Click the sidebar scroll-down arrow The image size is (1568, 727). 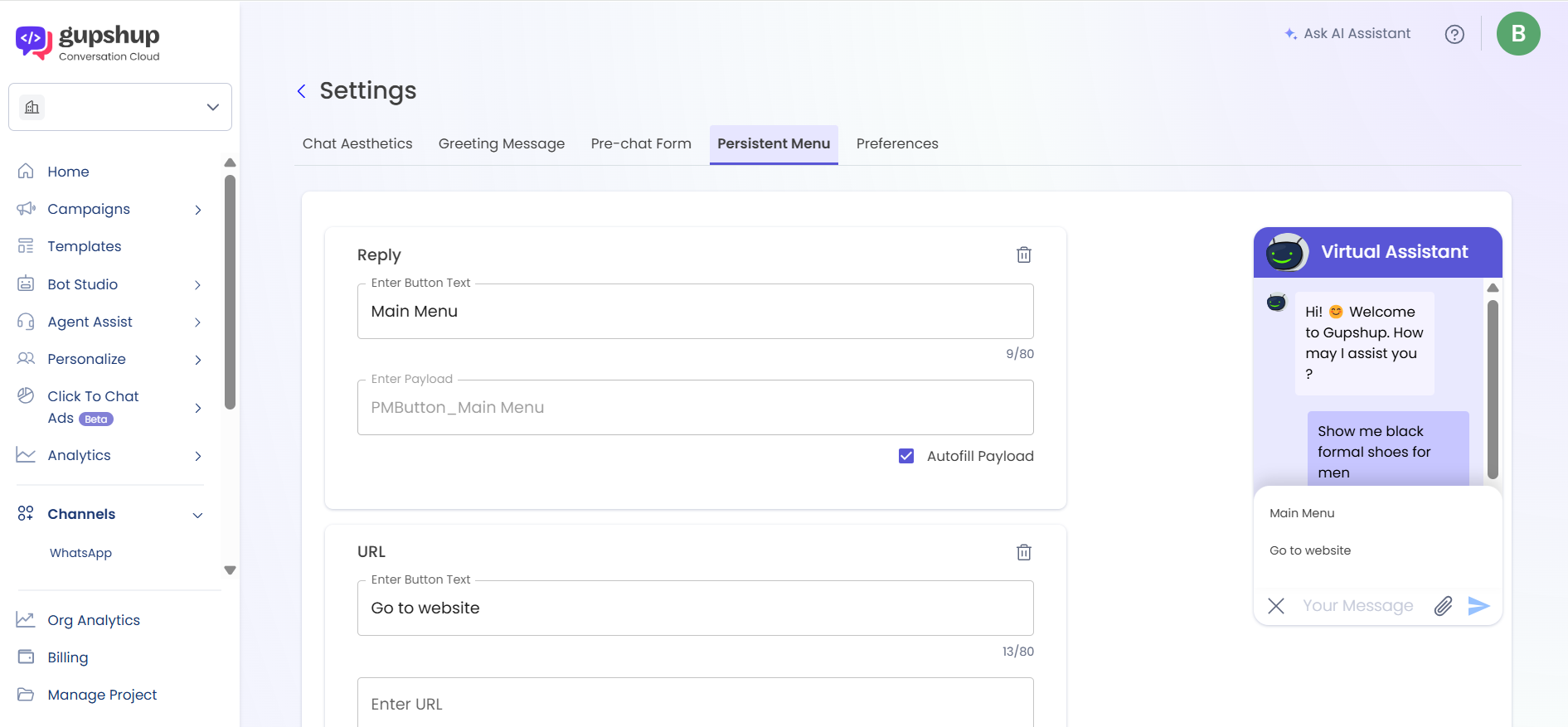(231, 570)
